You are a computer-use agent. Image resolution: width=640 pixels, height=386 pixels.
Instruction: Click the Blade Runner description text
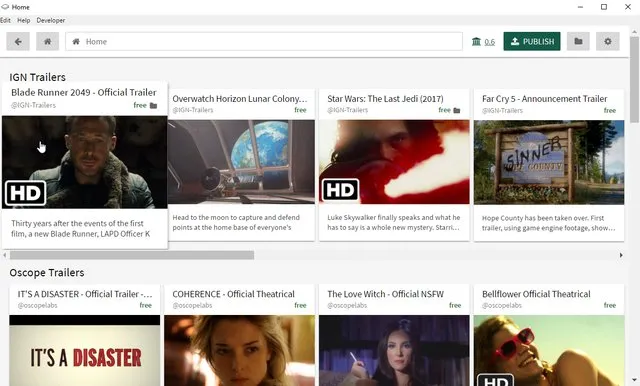(x=81, y=229)
